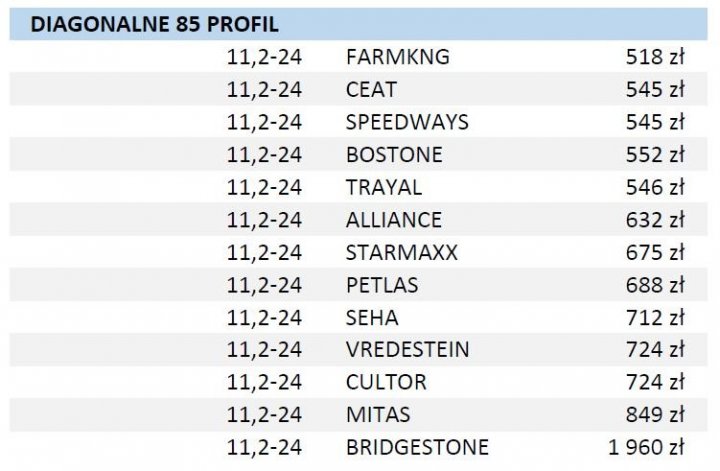Viewport: 720px width, 471px height.
Task: Click the PETLAS brand cell
Action: tap(382, 285)
